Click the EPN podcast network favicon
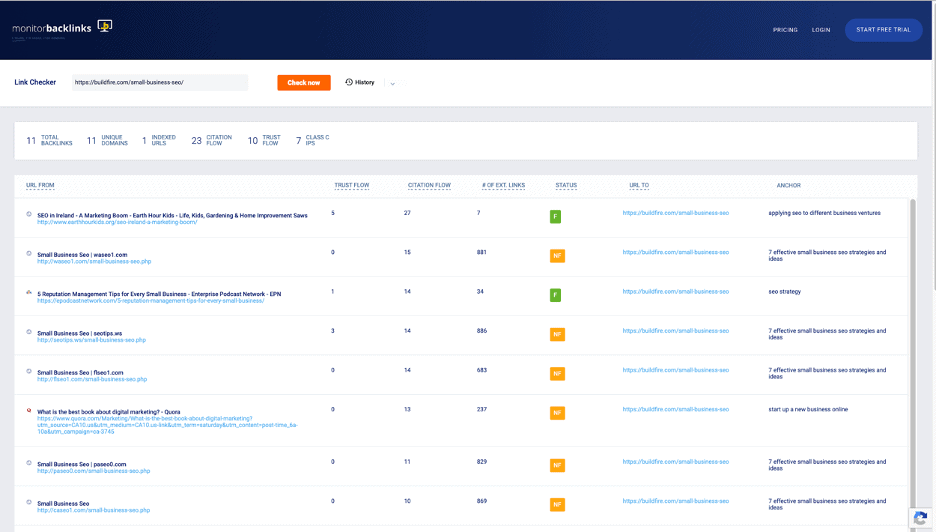Viewport: 936px width, 532px height. (x=29, y=292)
